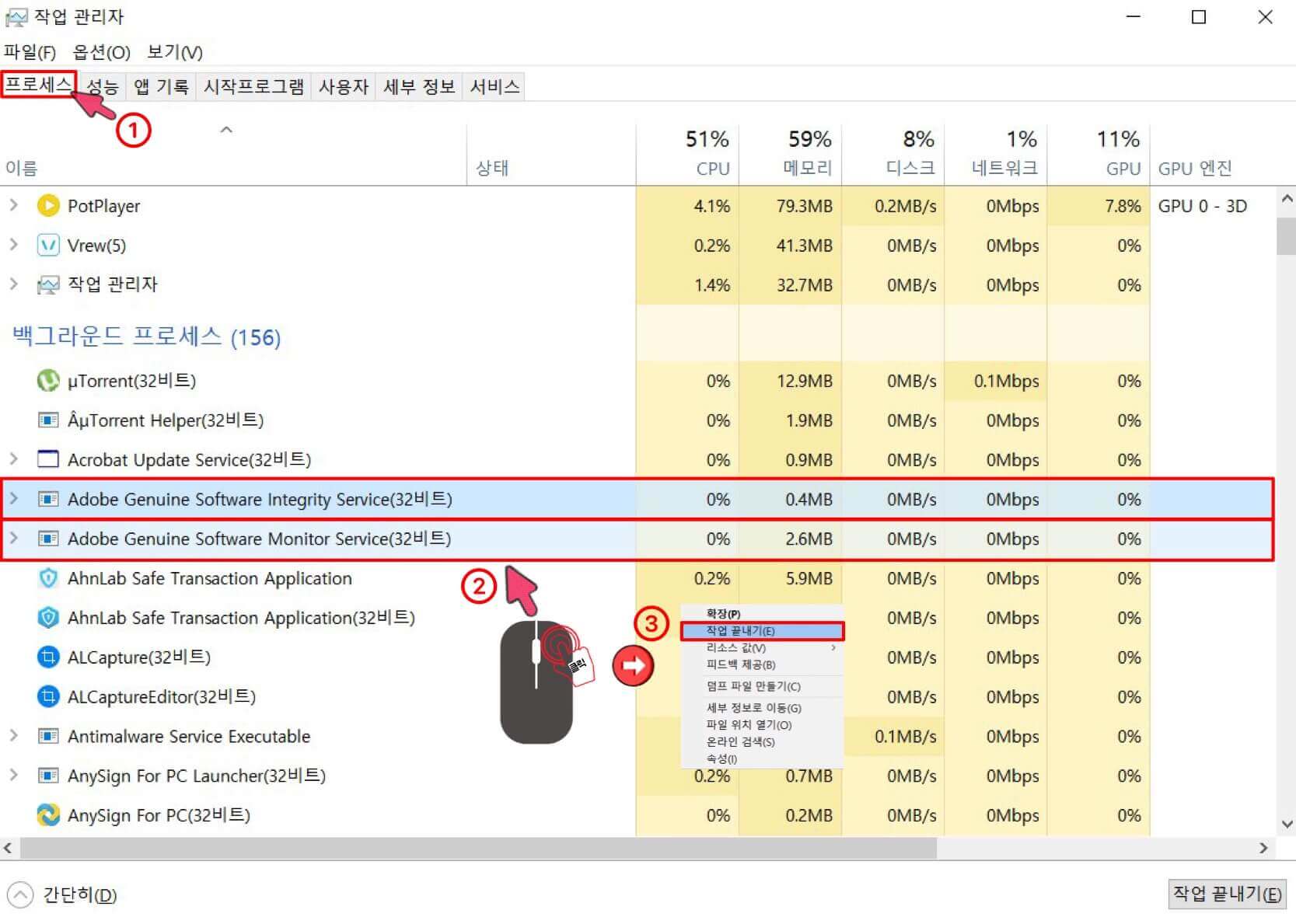Expand Adobe Genuine Software Integrity Service
Screen dimensions: 1296x924
tap(13, 498)
